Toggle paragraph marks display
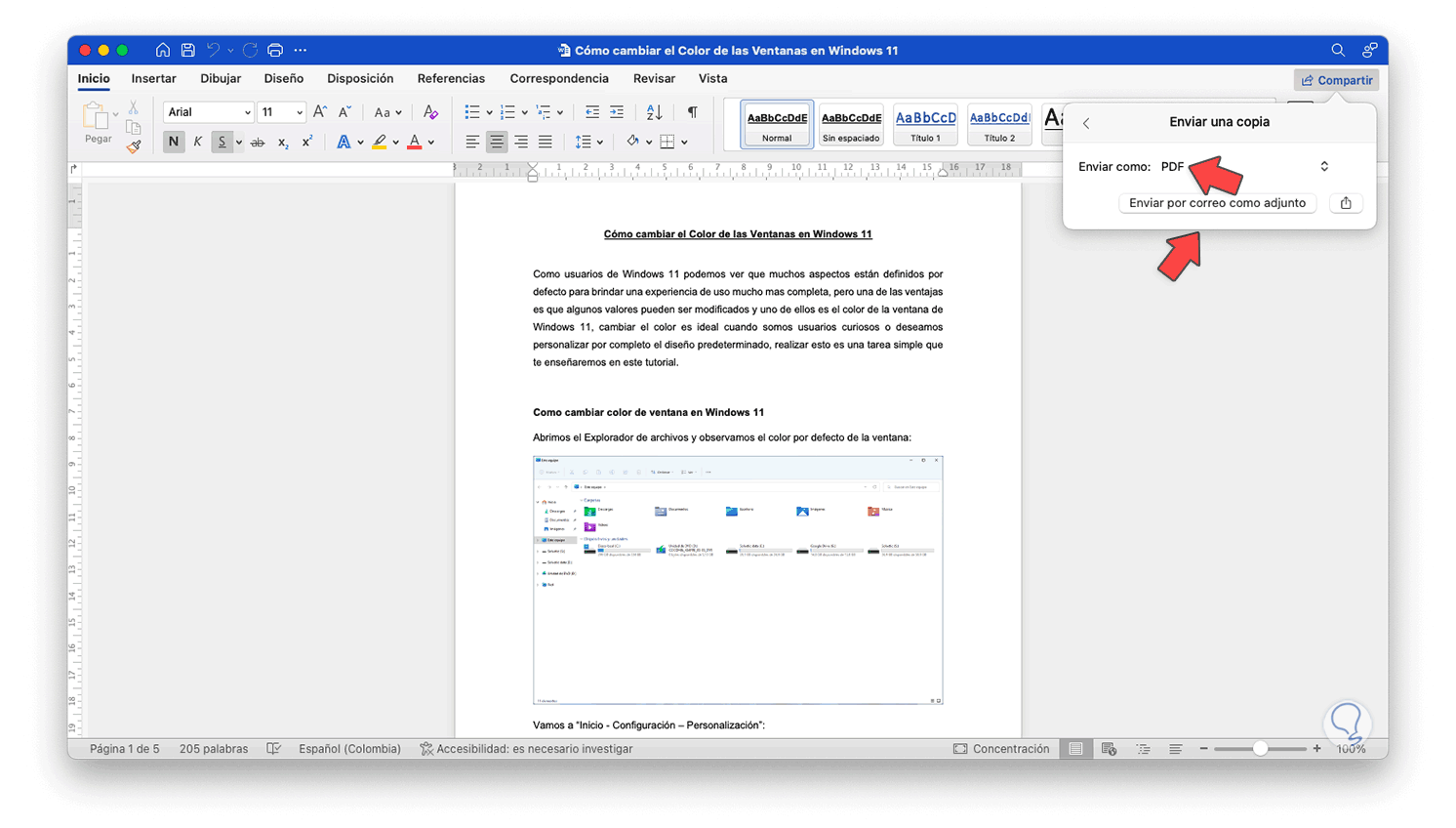1456x828 pixels. coord(693,112)
